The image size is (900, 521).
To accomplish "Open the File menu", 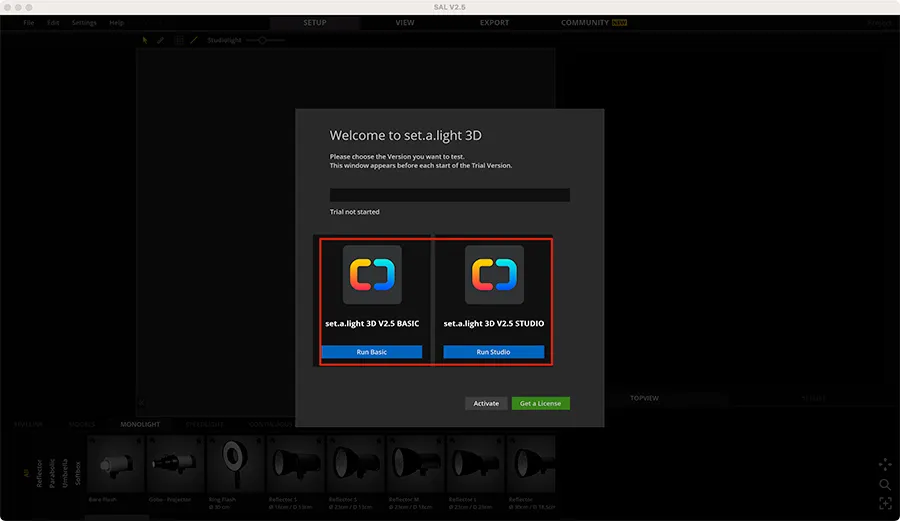I will [x=29, y=23].
